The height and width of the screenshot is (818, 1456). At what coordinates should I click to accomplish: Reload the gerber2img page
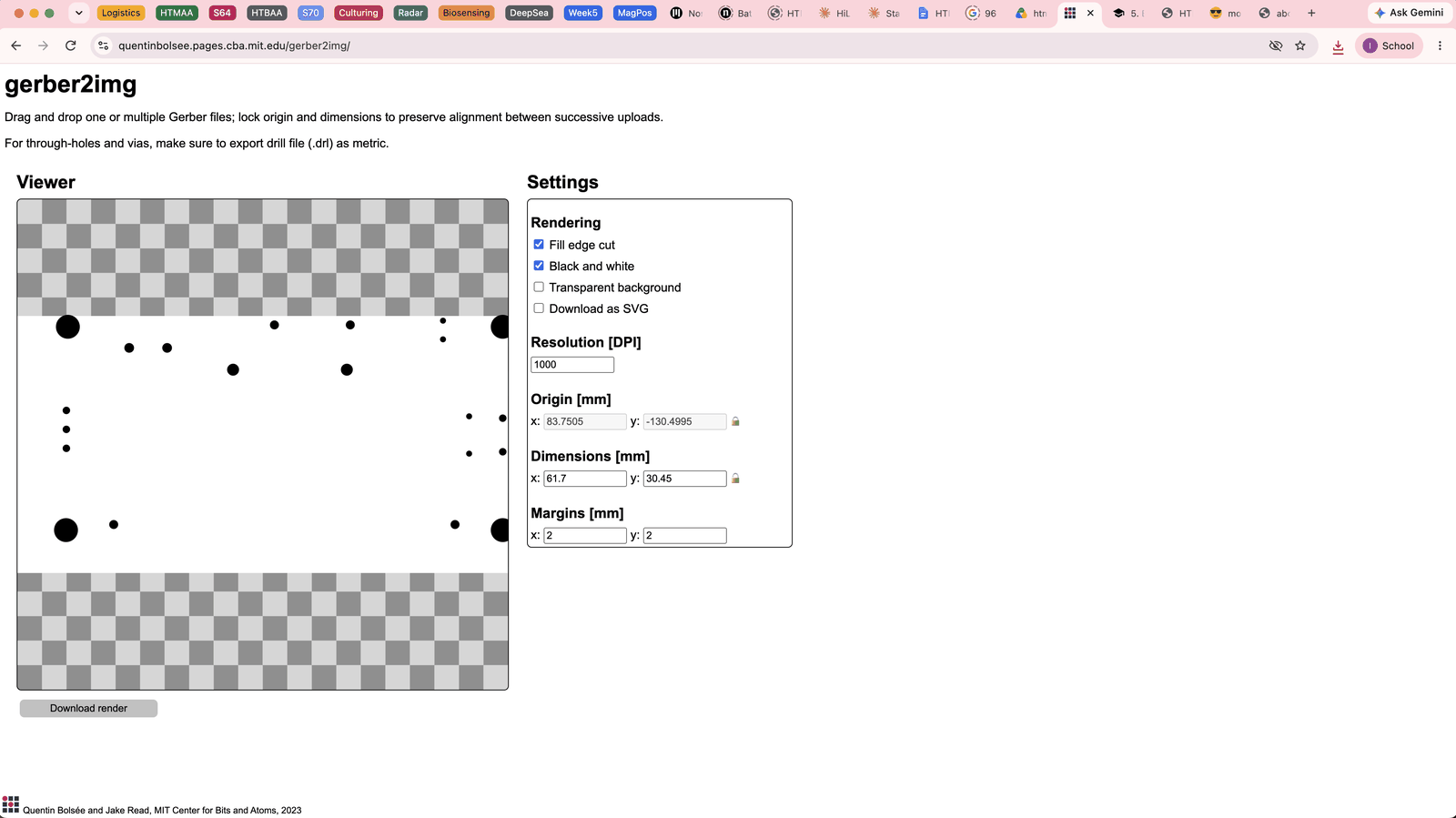pyautogui.click(x=71, y=45)
